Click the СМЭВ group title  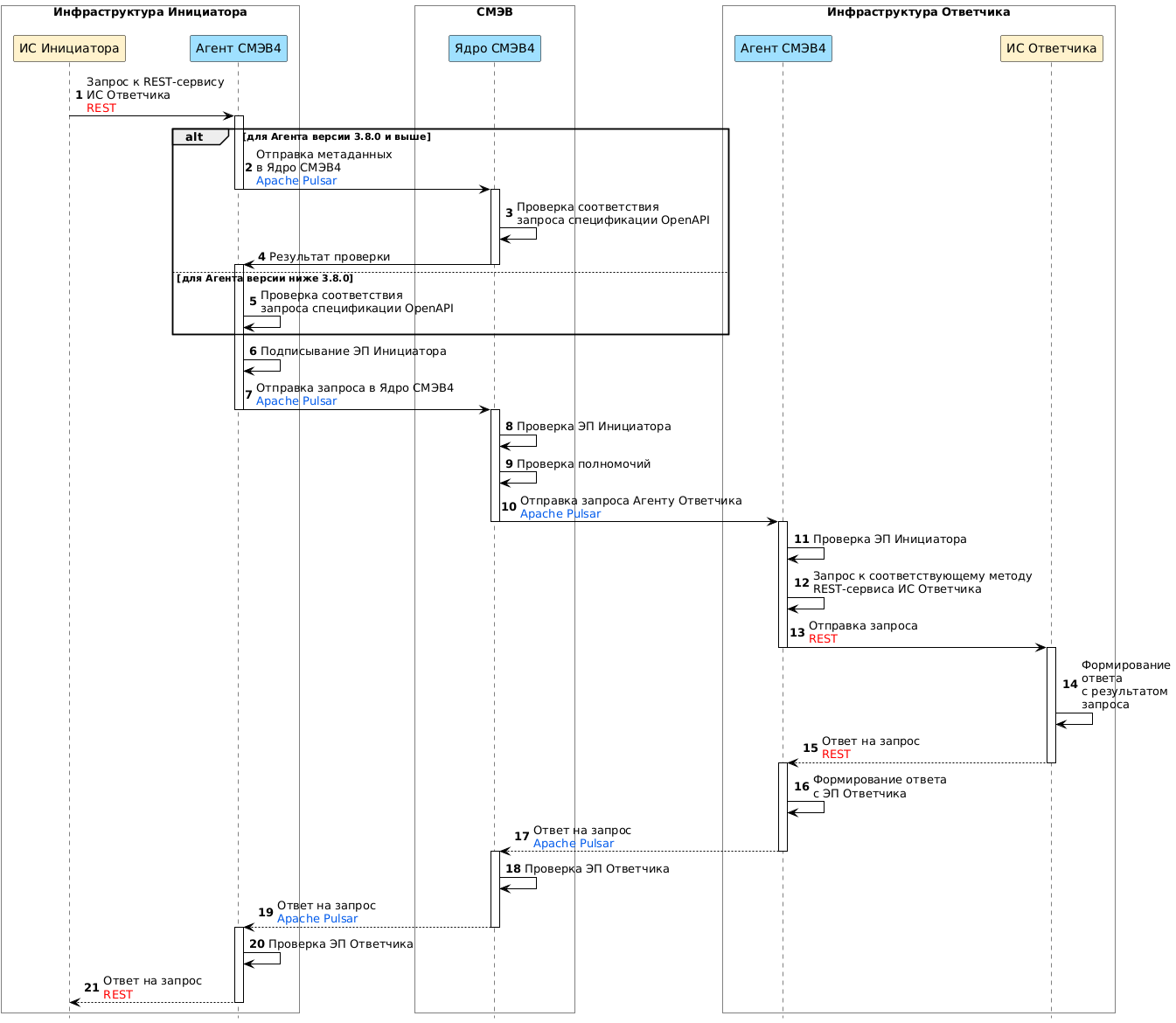coord(494,12)
